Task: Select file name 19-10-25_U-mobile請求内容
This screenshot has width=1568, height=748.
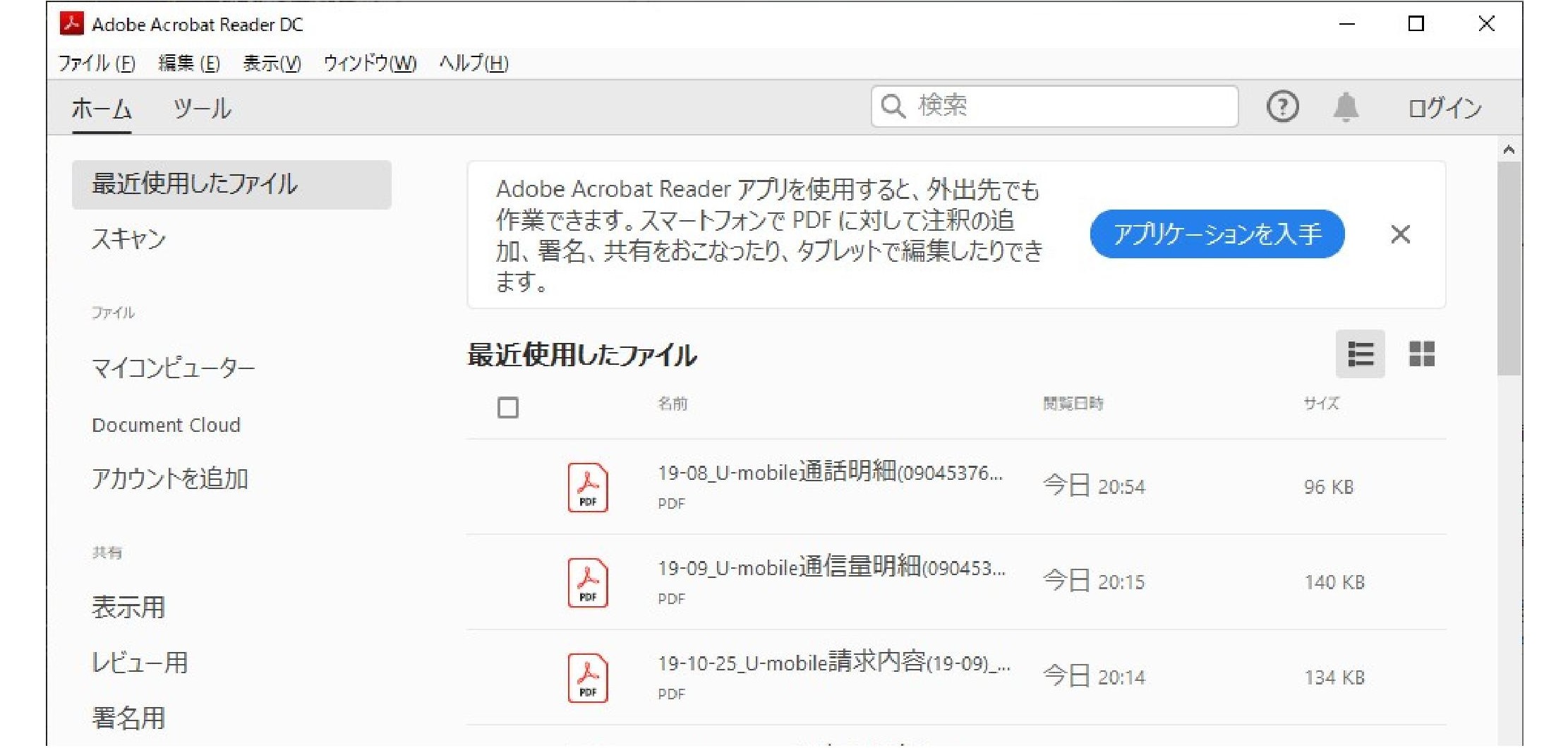Action: [x=834, y=662]
